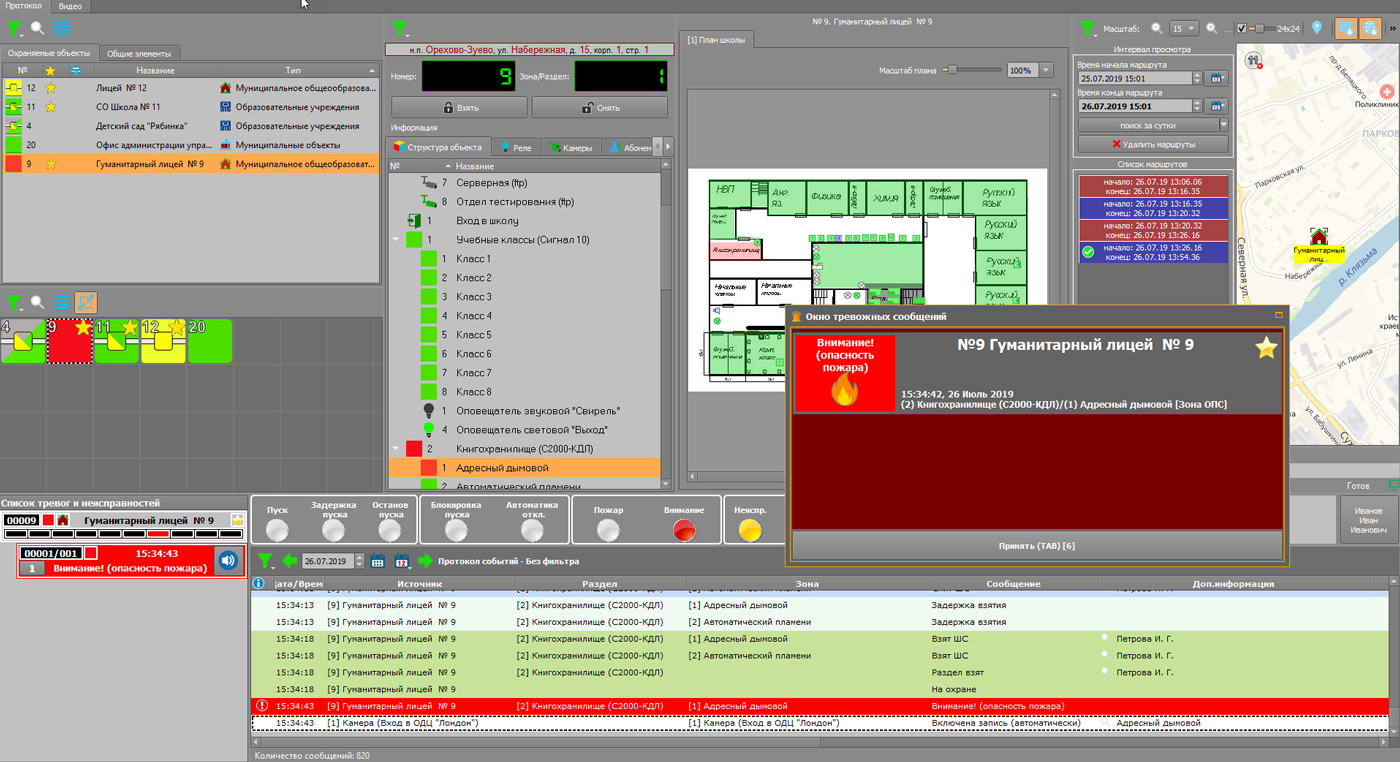Click the search magnifier above objects list
The image size is (1400, 762).
(37, 29)
